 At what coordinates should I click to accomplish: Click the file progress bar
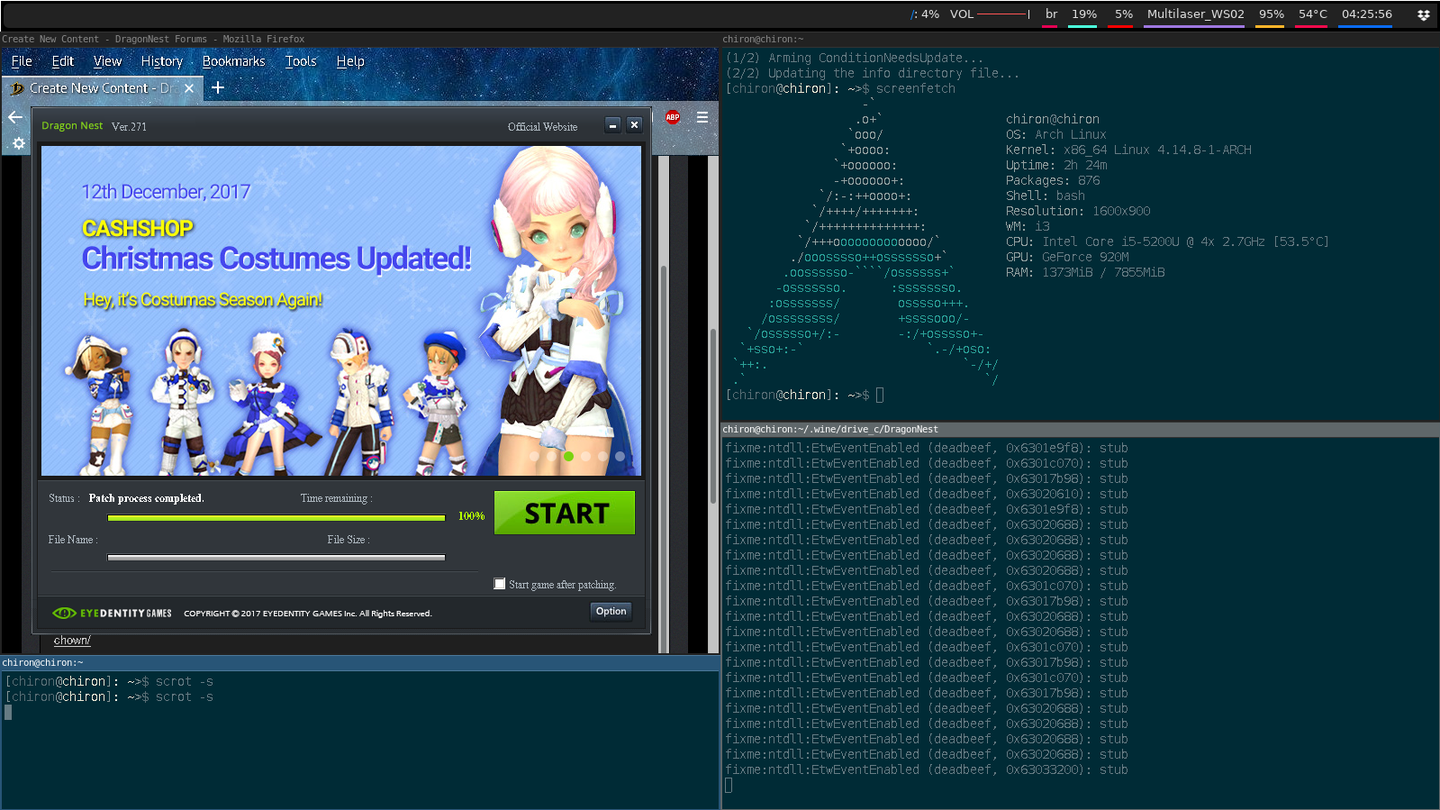coord(276,557)
